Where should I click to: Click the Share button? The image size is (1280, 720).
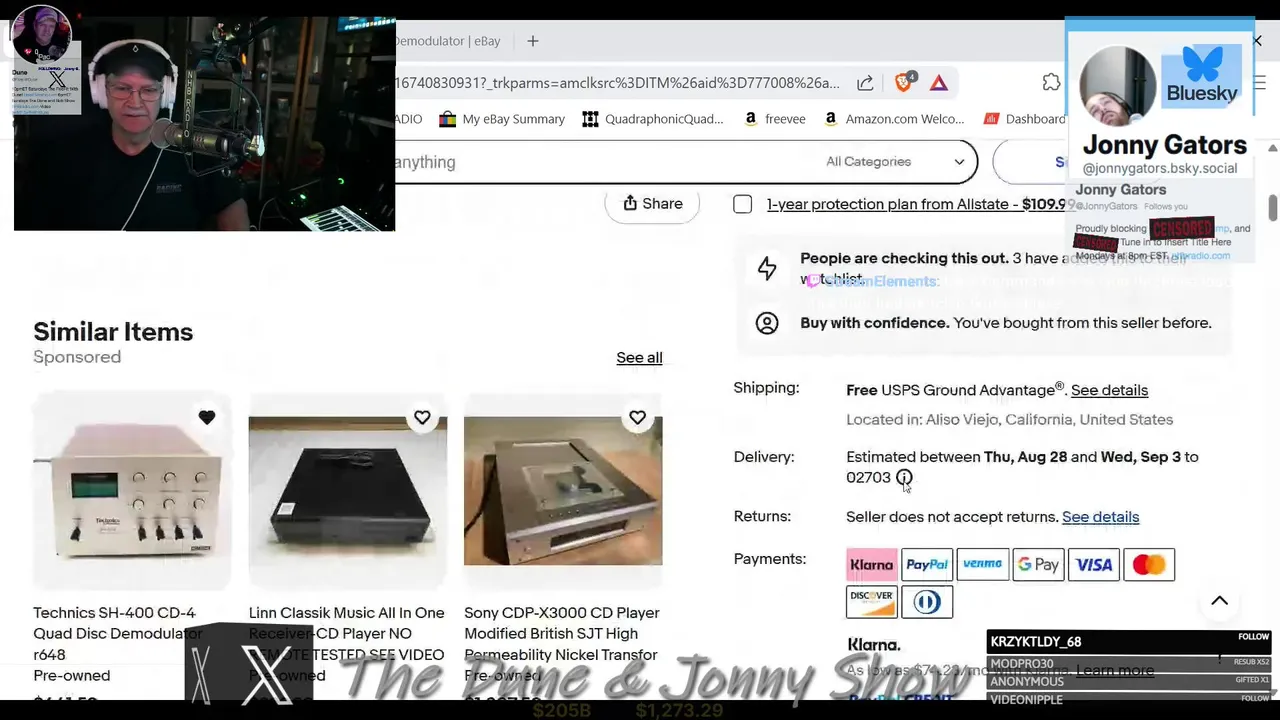click(x=652, y=204)
